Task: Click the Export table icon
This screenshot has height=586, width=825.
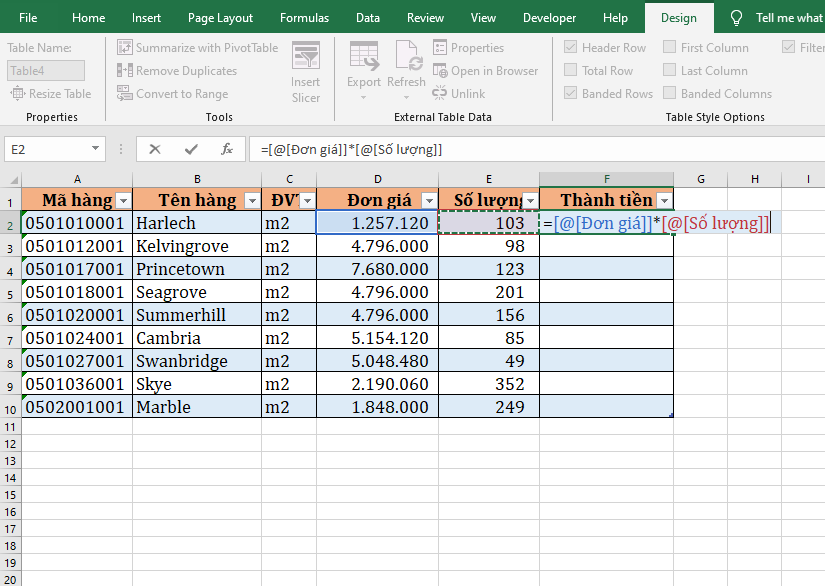Action: point(364,64)
